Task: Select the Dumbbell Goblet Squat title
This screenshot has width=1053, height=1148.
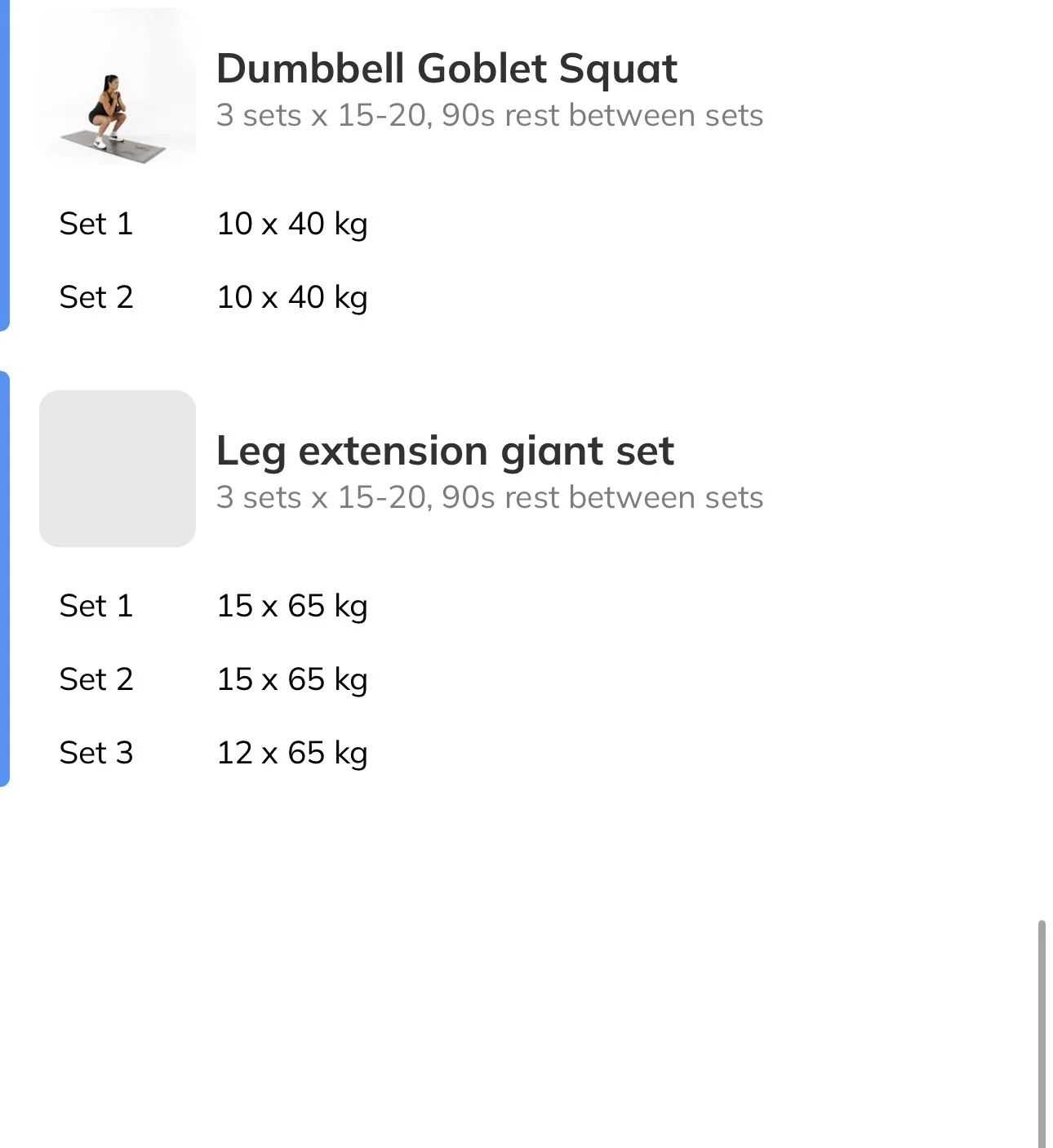Action: point(447,68)
